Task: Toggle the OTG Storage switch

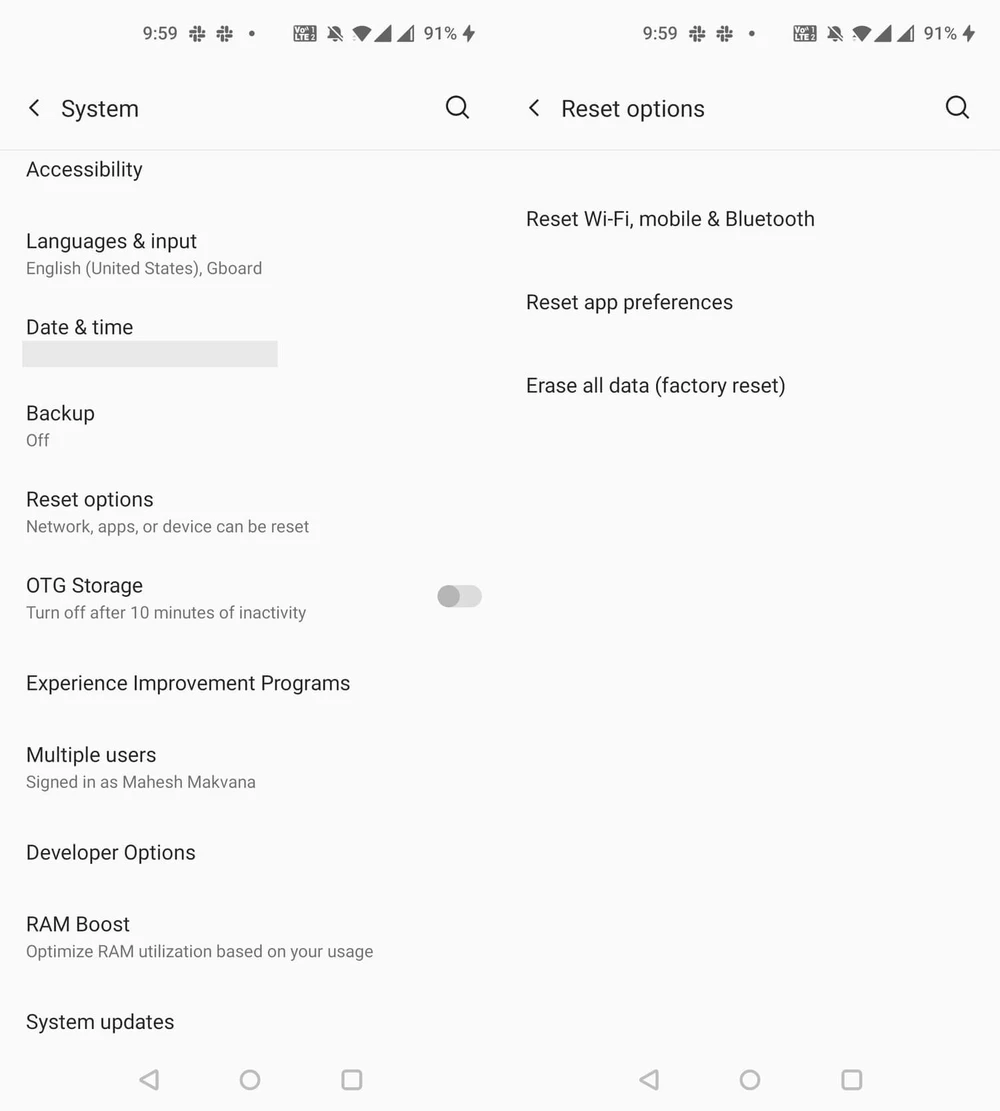Action: click(459, 597)
